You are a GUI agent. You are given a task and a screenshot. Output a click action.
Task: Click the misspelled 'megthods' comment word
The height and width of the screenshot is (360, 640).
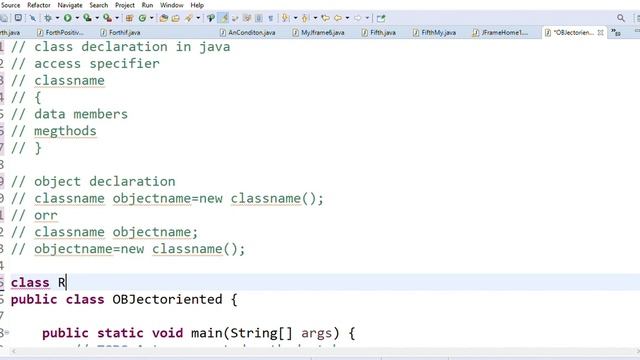[65, 131]
